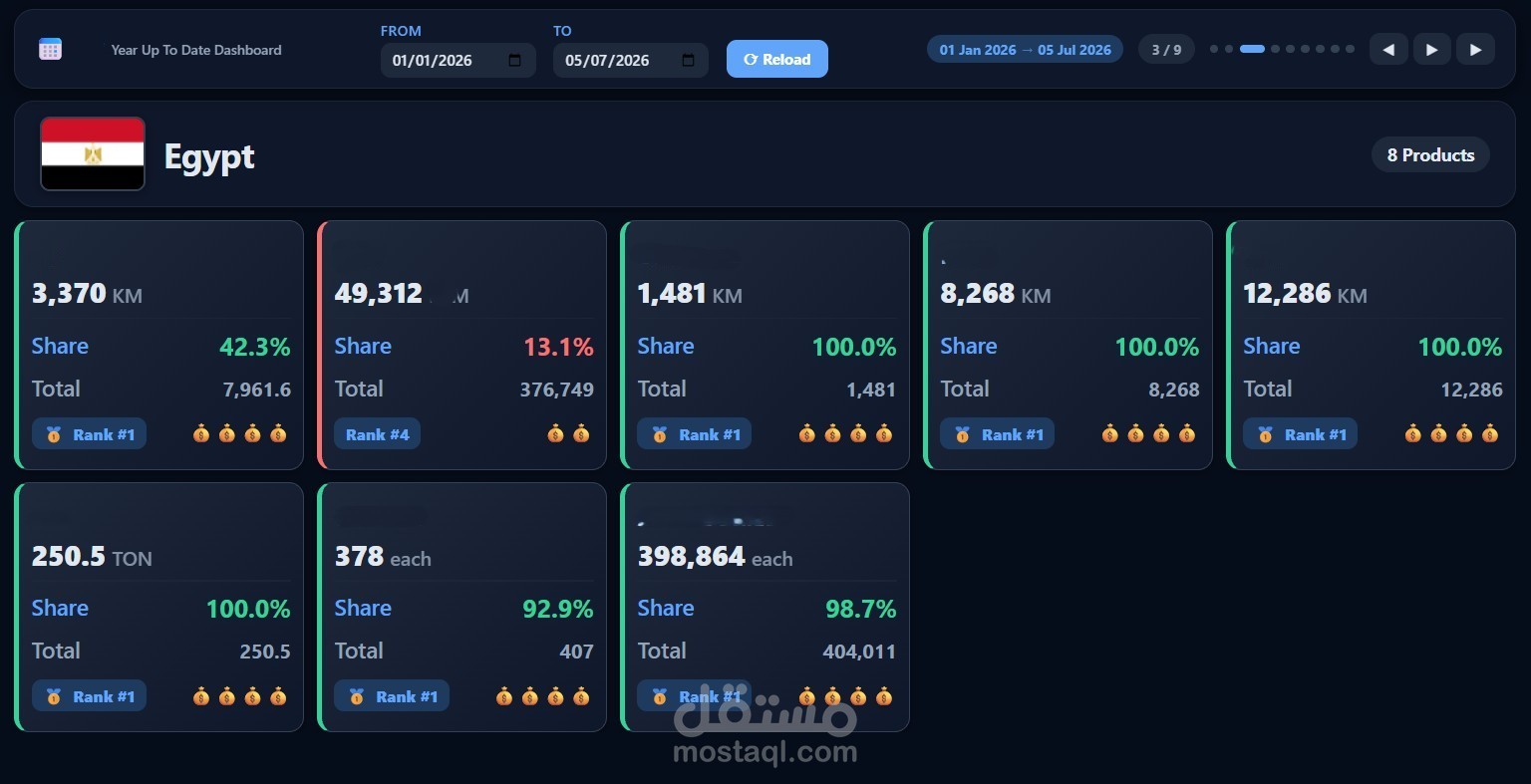Viewport: 1531px width, 784px height.
Task: Click the 3 / 9 page counter
Action: click(1166, 49)
